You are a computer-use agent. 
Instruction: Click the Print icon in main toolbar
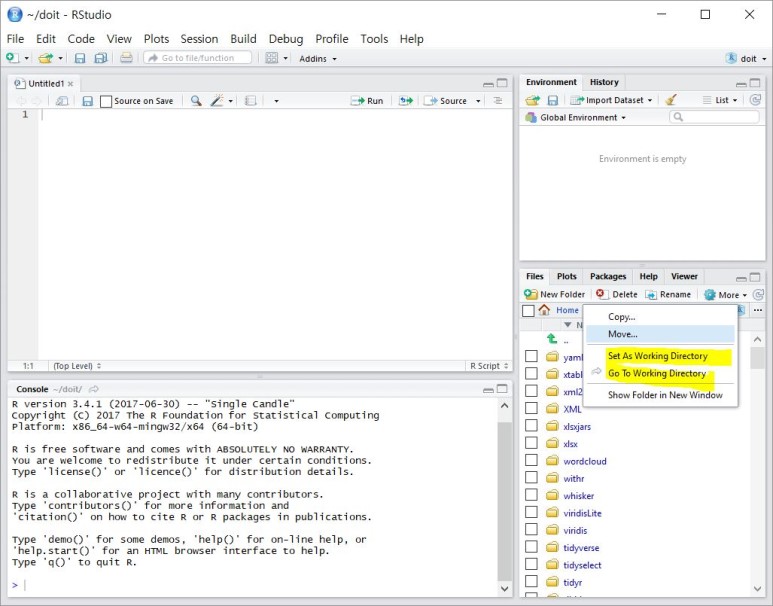coord(126,58)
